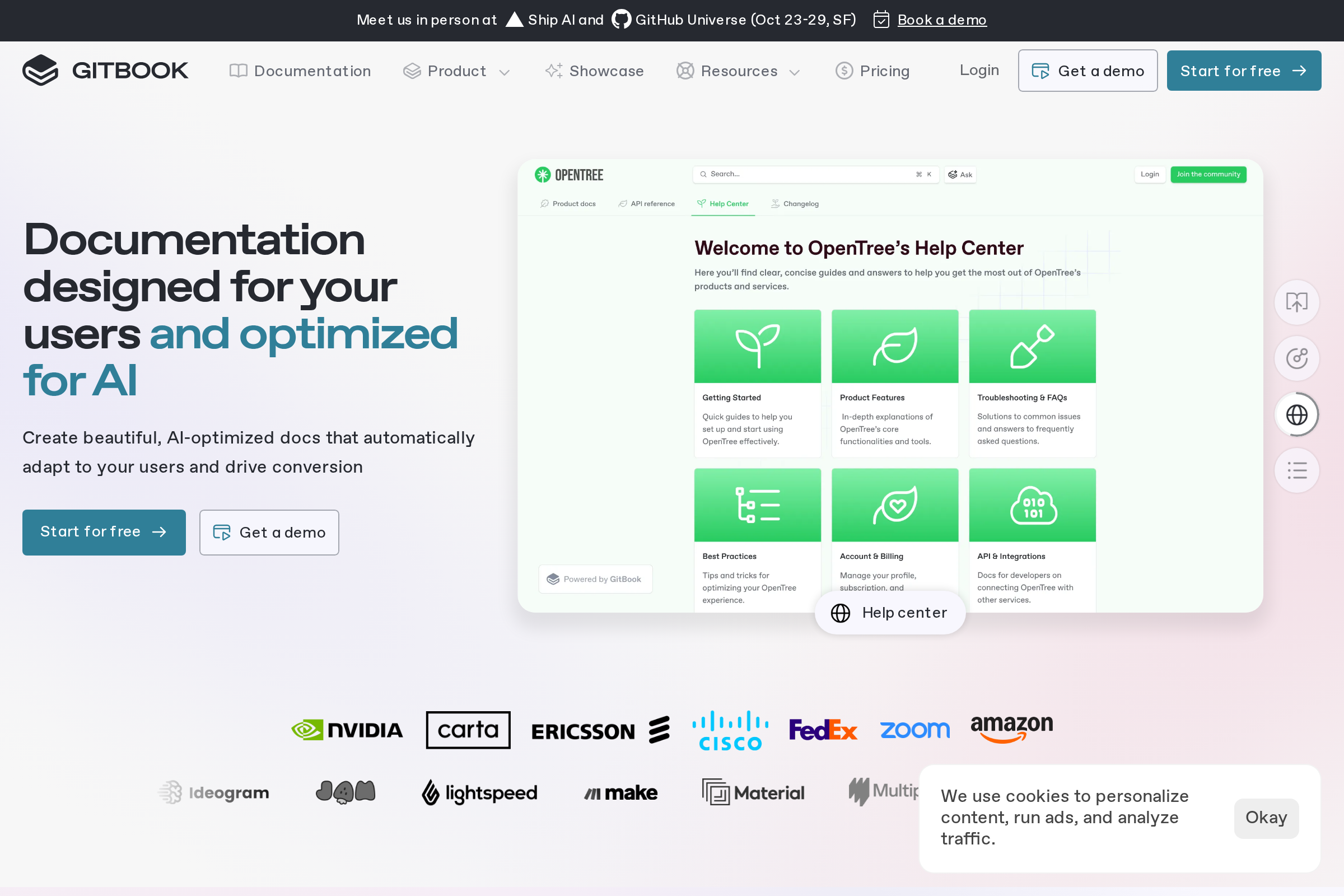Select the Ask AI icon next to search

[953, 175]
